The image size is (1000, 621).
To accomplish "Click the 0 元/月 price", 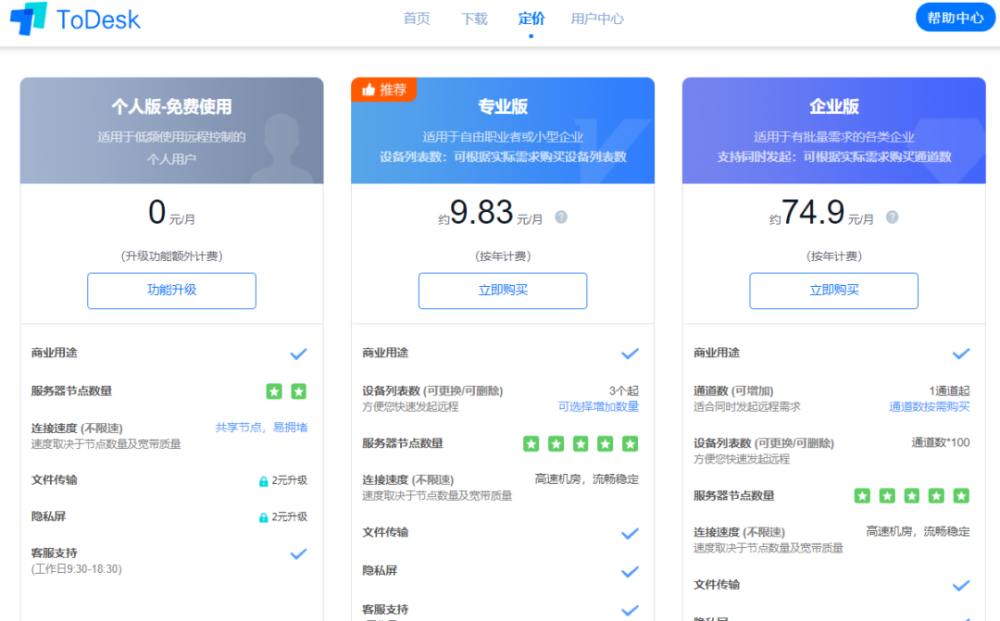I will click(x=172, y=212).
